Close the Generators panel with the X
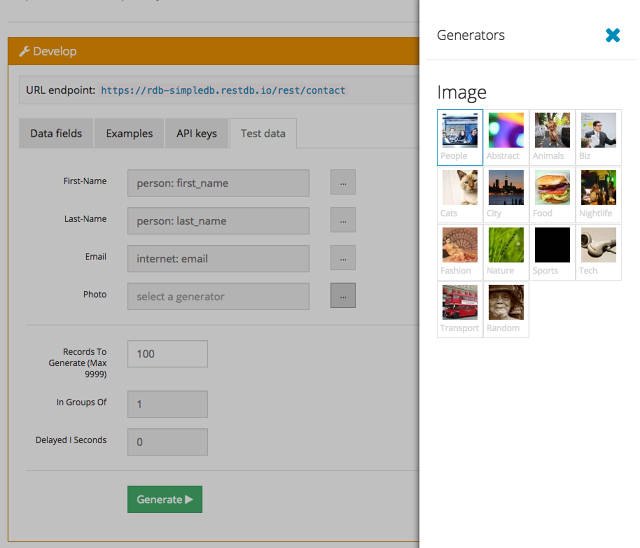 612,35
